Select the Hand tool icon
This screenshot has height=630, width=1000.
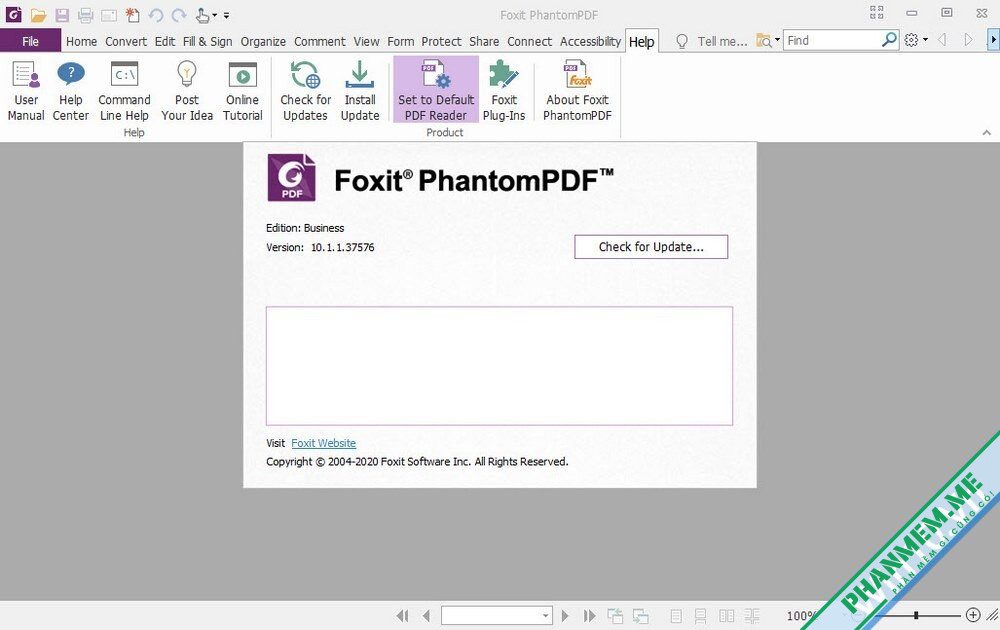tap(202, 15)
